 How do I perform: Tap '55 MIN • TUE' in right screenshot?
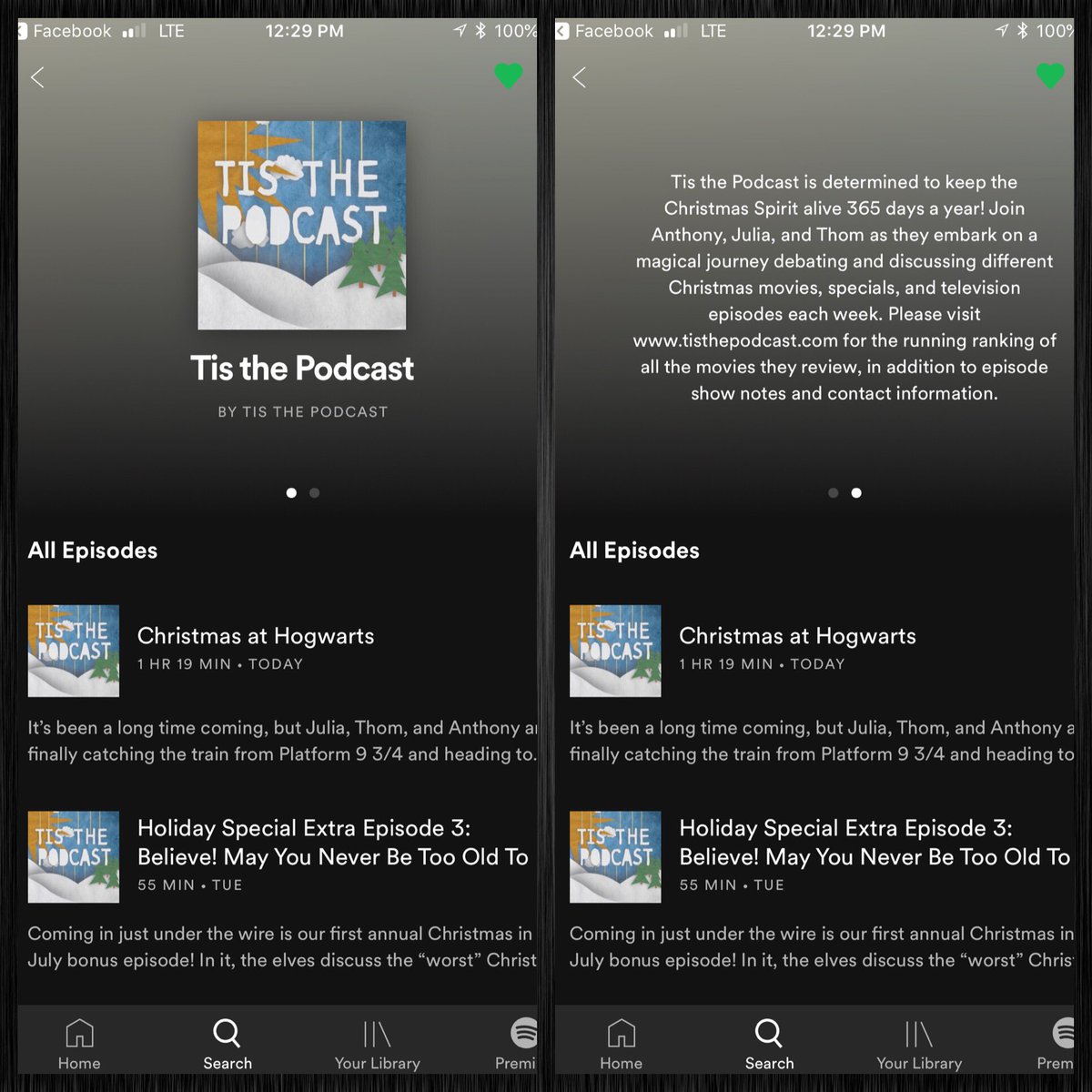tap(732, 885)
